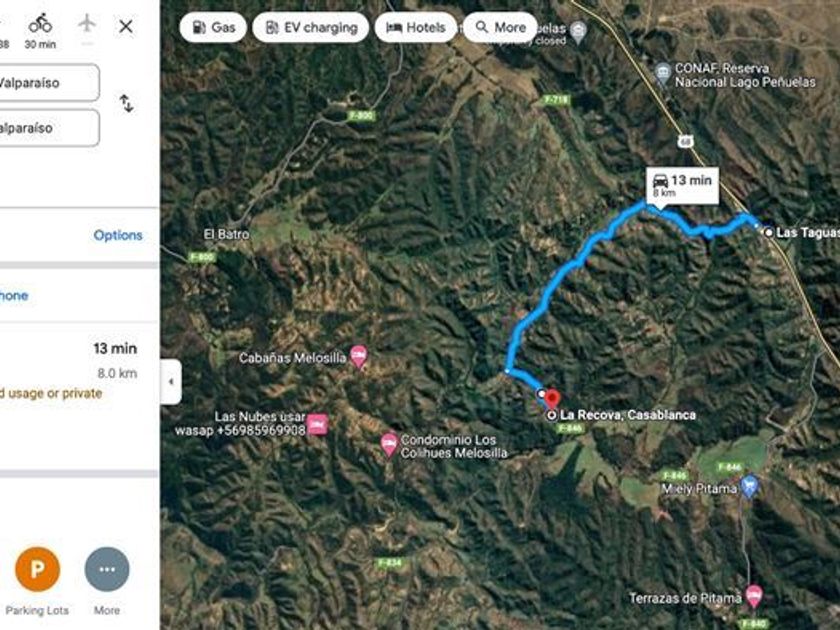This screenshot has height=630, width=840.
Task: Click the destination Valparaíso field
Action: [x=47, y=128]
